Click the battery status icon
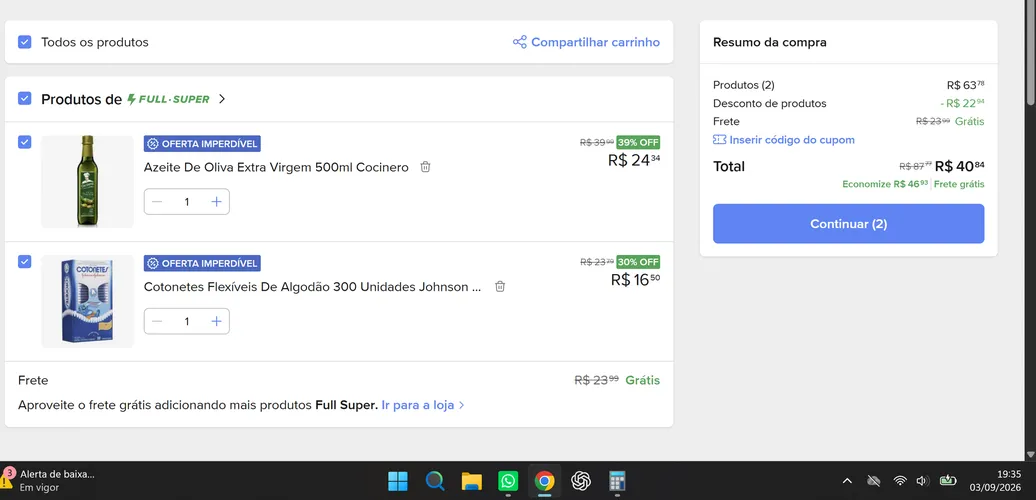Viewport: 1036px width, 500px height. [948, 480]
